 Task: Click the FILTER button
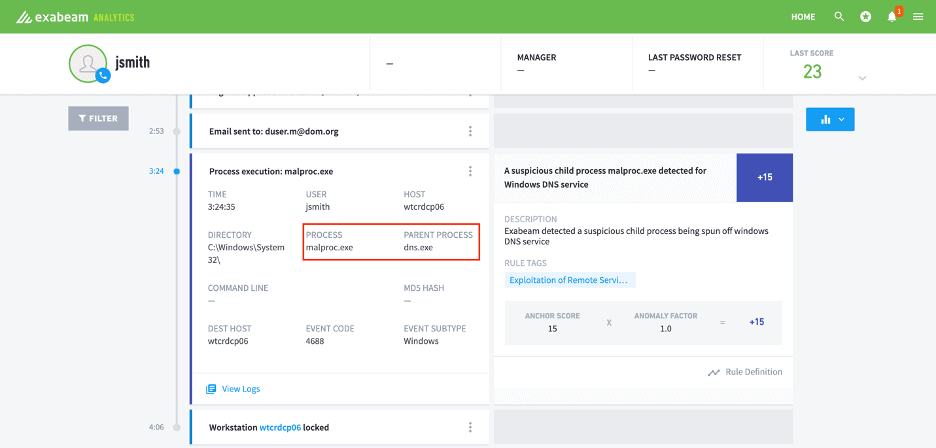[x=98, y=118]
